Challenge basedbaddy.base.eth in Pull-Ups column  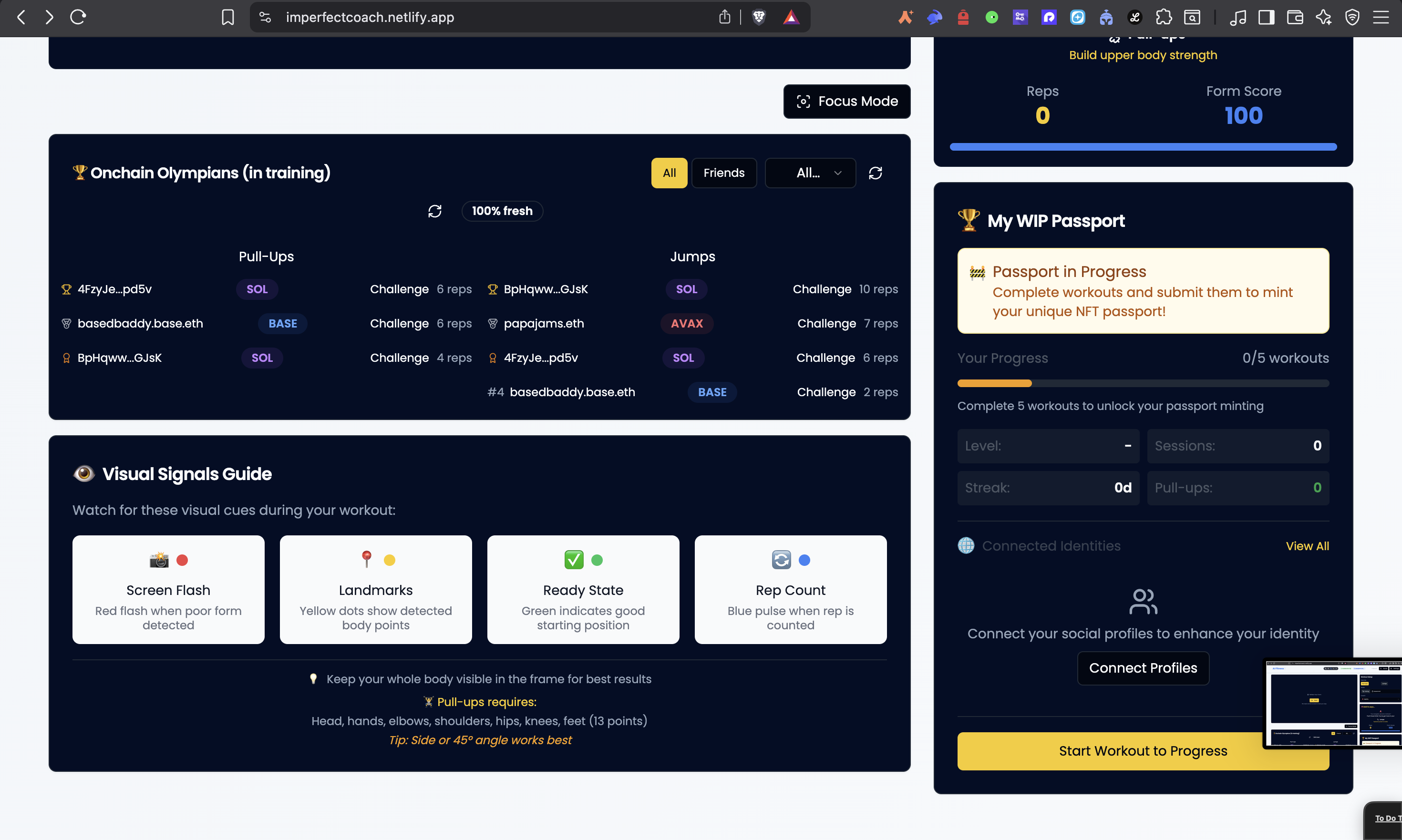point(399,324)
